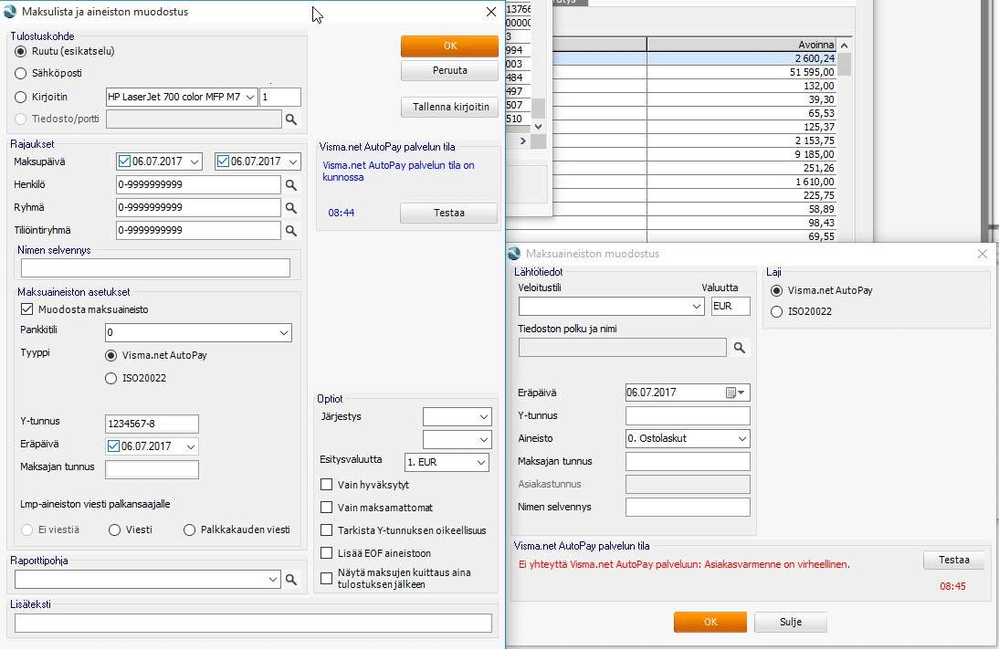The height and width of the screenshot is (649, 999).
Task: Select ISO20022 in Laji group
Action: point(777,311)
